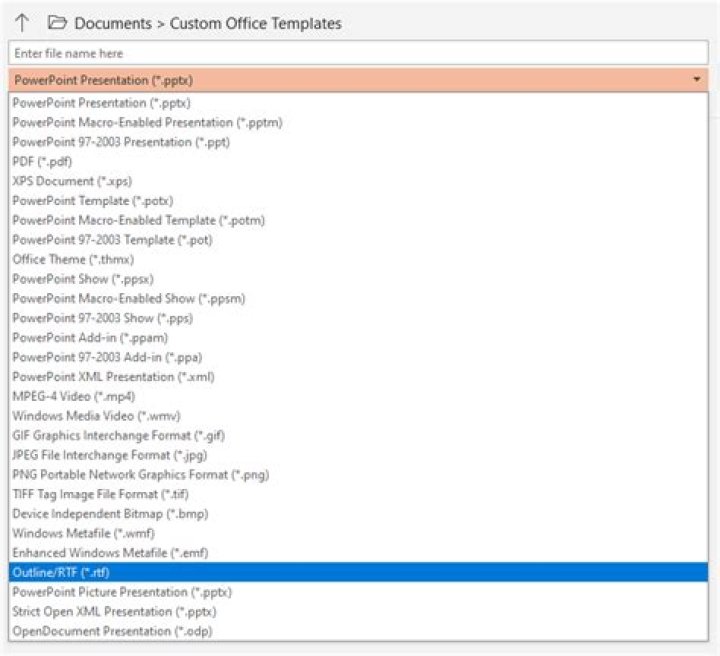
Task: Collapse the file type dropdown arrow
Action: tap(697, 79)
